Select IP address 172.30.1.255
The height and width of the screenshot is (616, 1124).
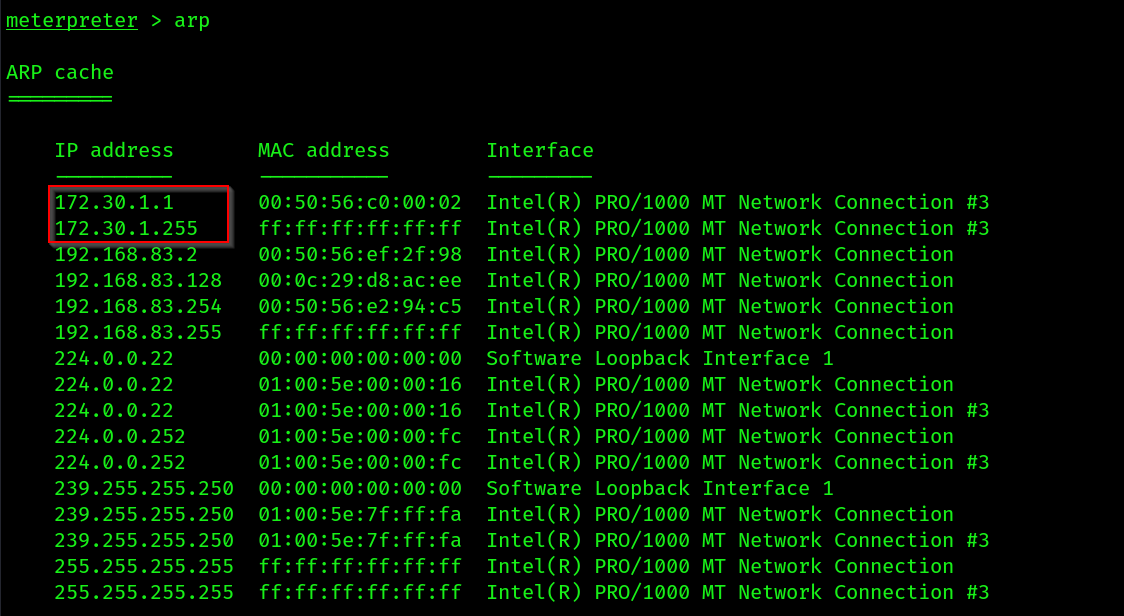[x=126, y=228]
